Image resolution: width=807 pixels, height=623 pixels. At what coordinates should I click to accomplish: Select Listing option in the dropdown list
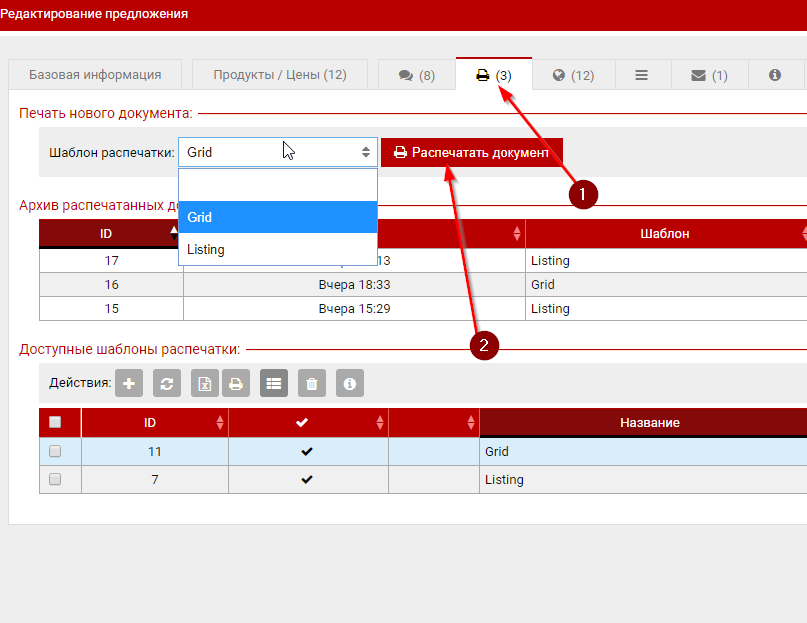click(277, 249)
